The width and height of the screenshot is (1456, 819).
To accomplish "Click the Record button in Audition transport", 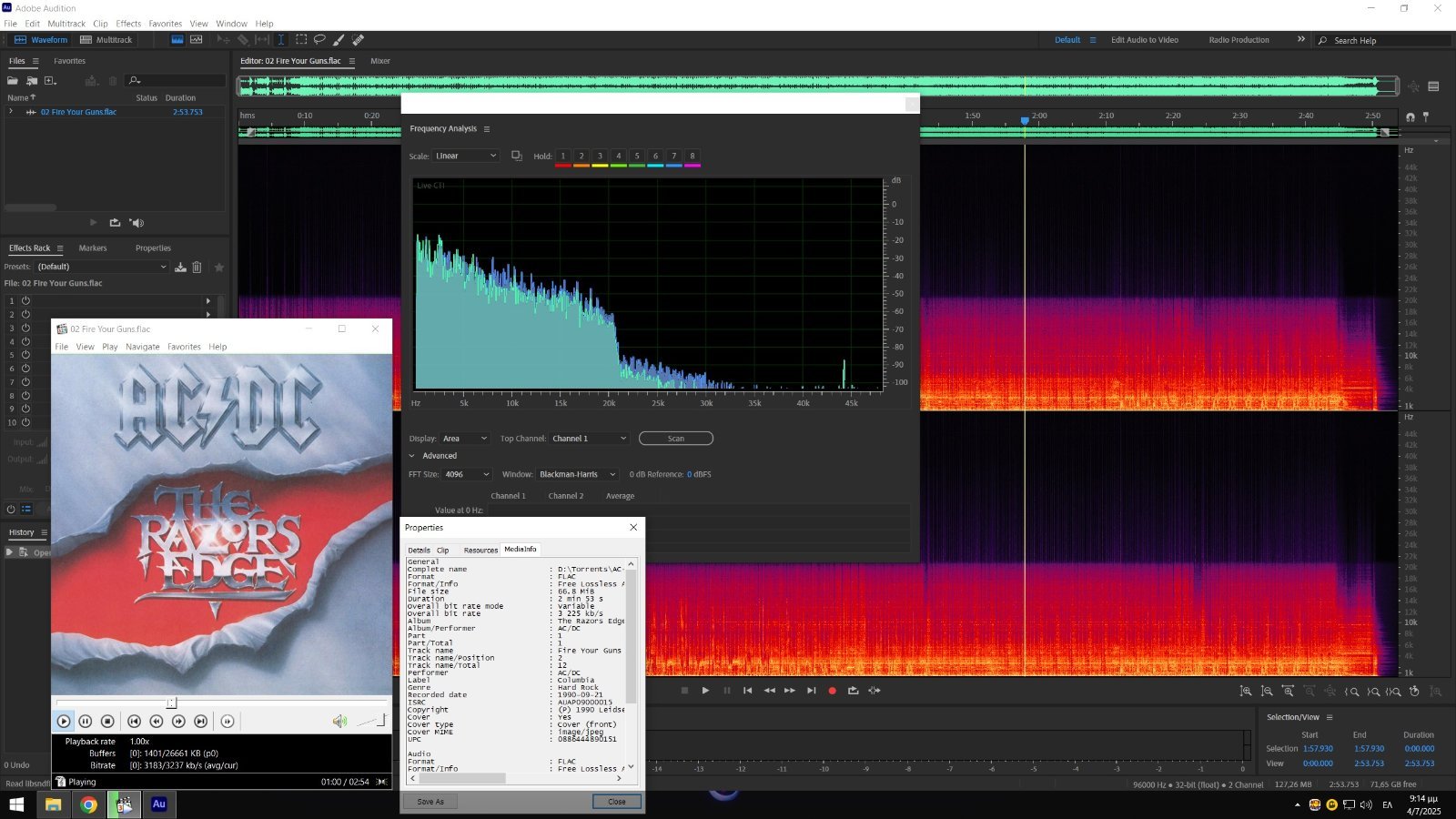I will (832, 691).
